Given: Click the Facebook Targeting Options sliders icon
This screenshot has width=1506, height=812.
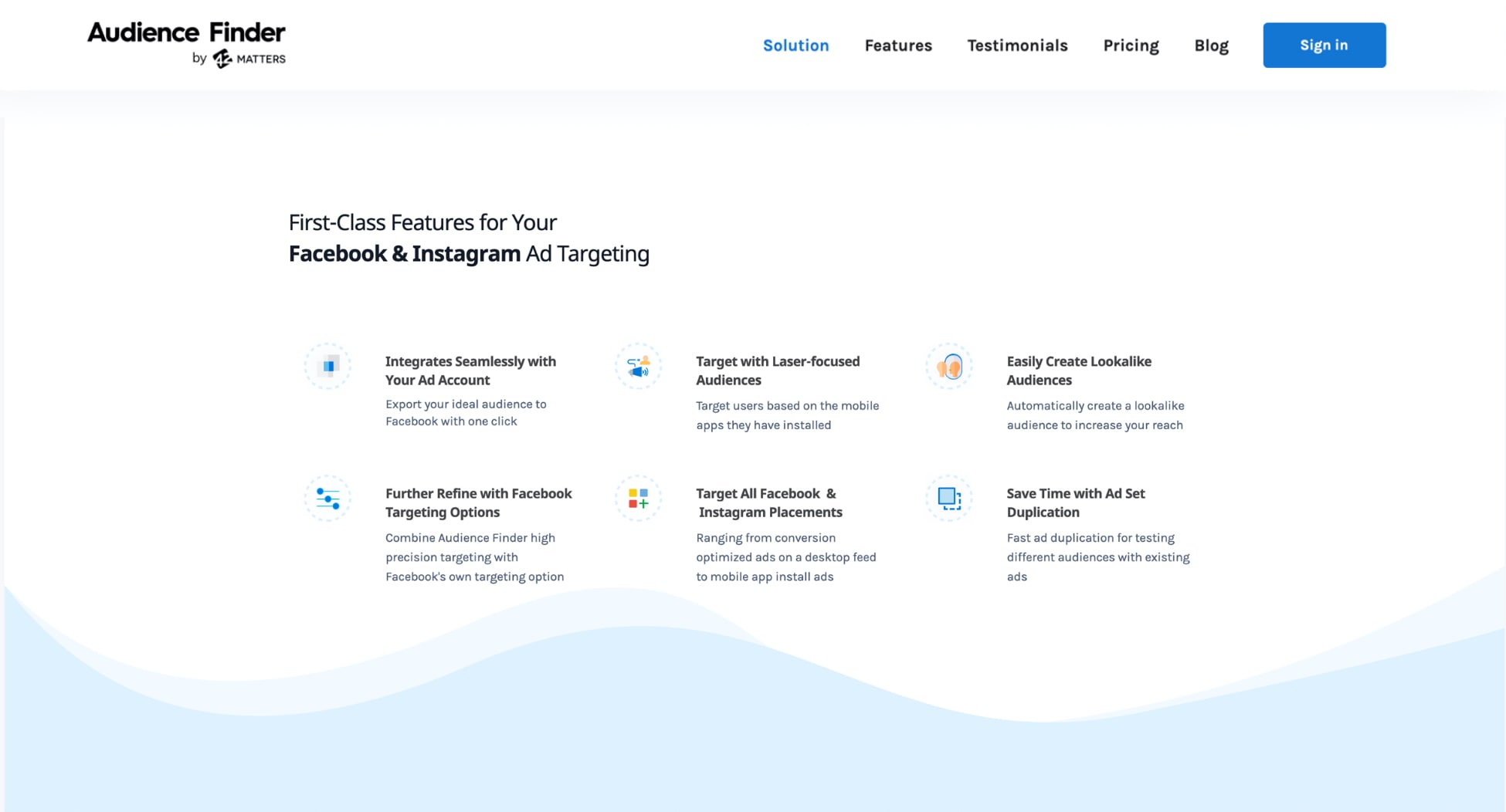Looking at the screenshot, I should point(328,498).
